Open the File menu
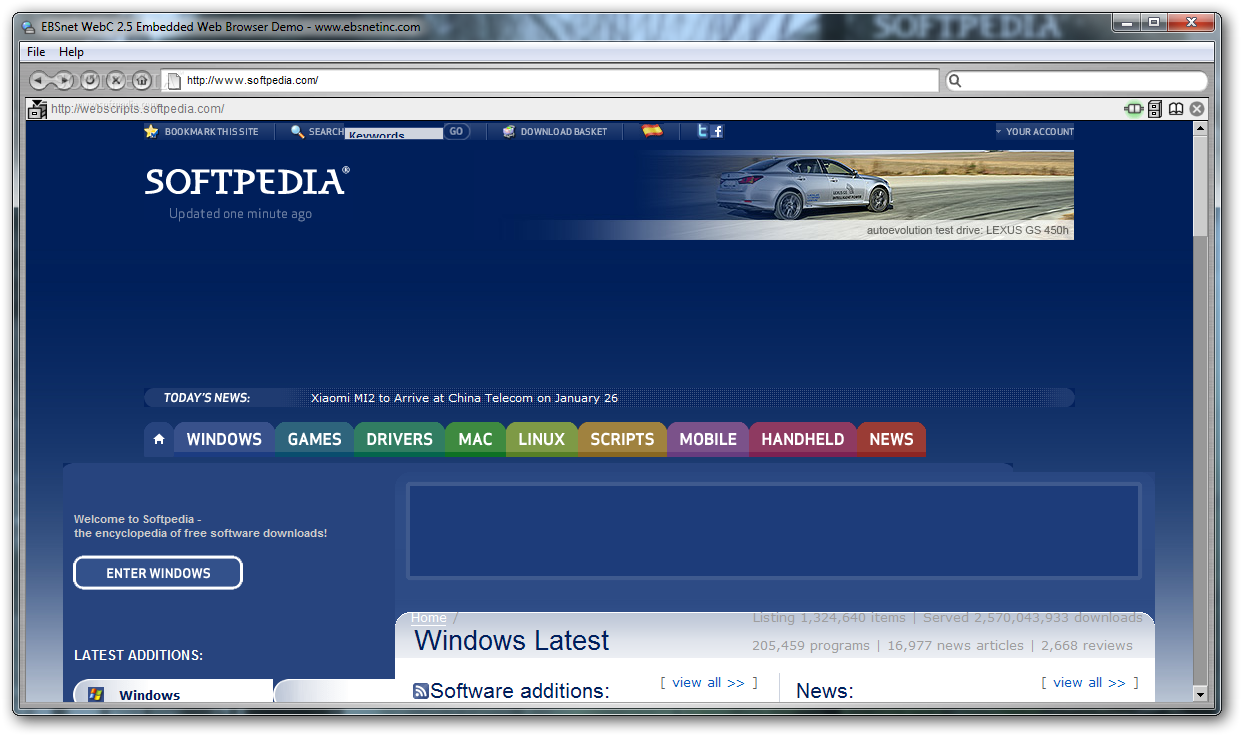Image resolution: width=1242 pixels, height=736 pixels. (x=36, y=52)
